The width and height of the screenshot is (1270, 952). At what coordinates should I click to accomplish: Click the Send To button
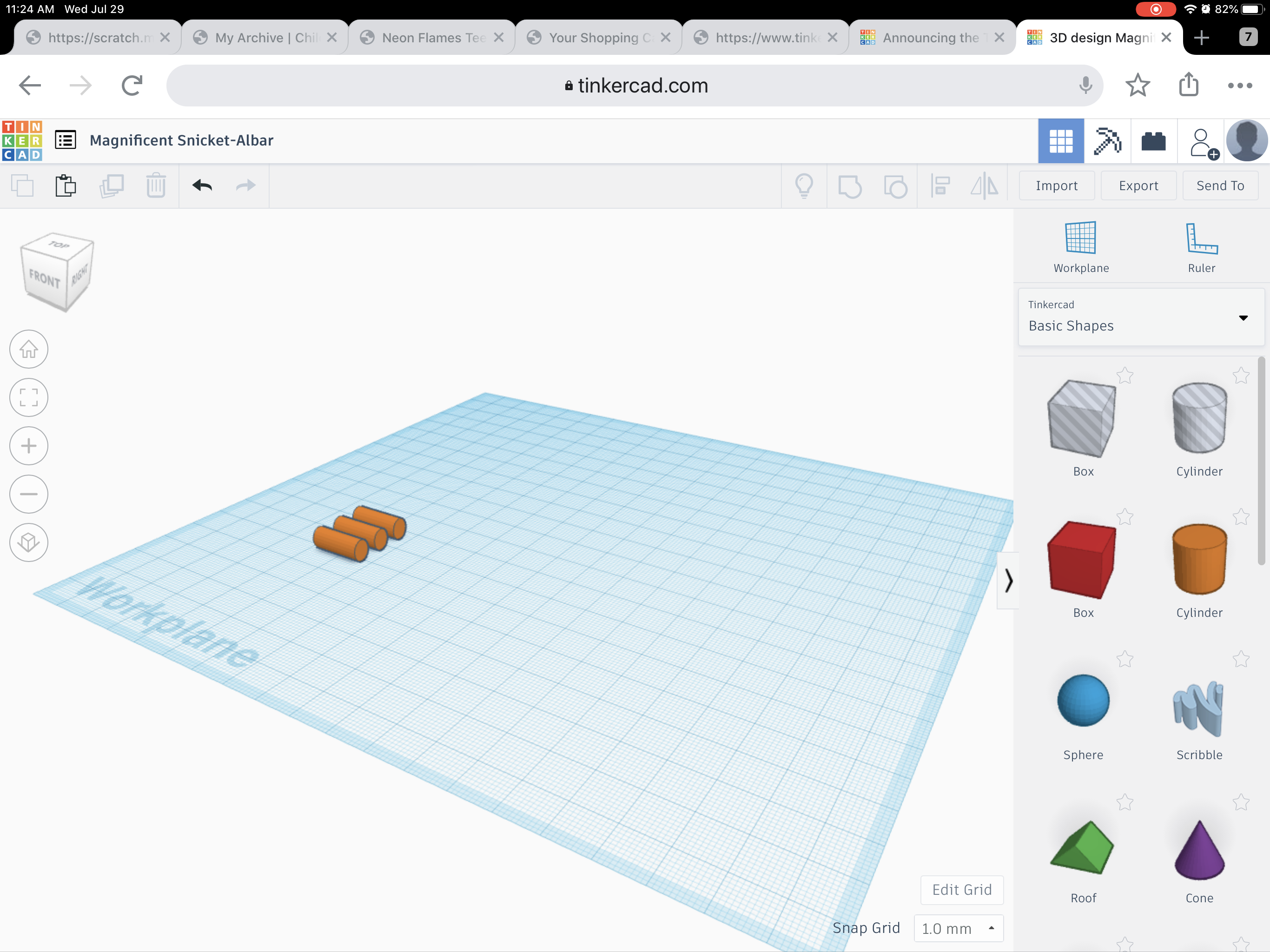pyautogui.click(x=1220, y=185)
